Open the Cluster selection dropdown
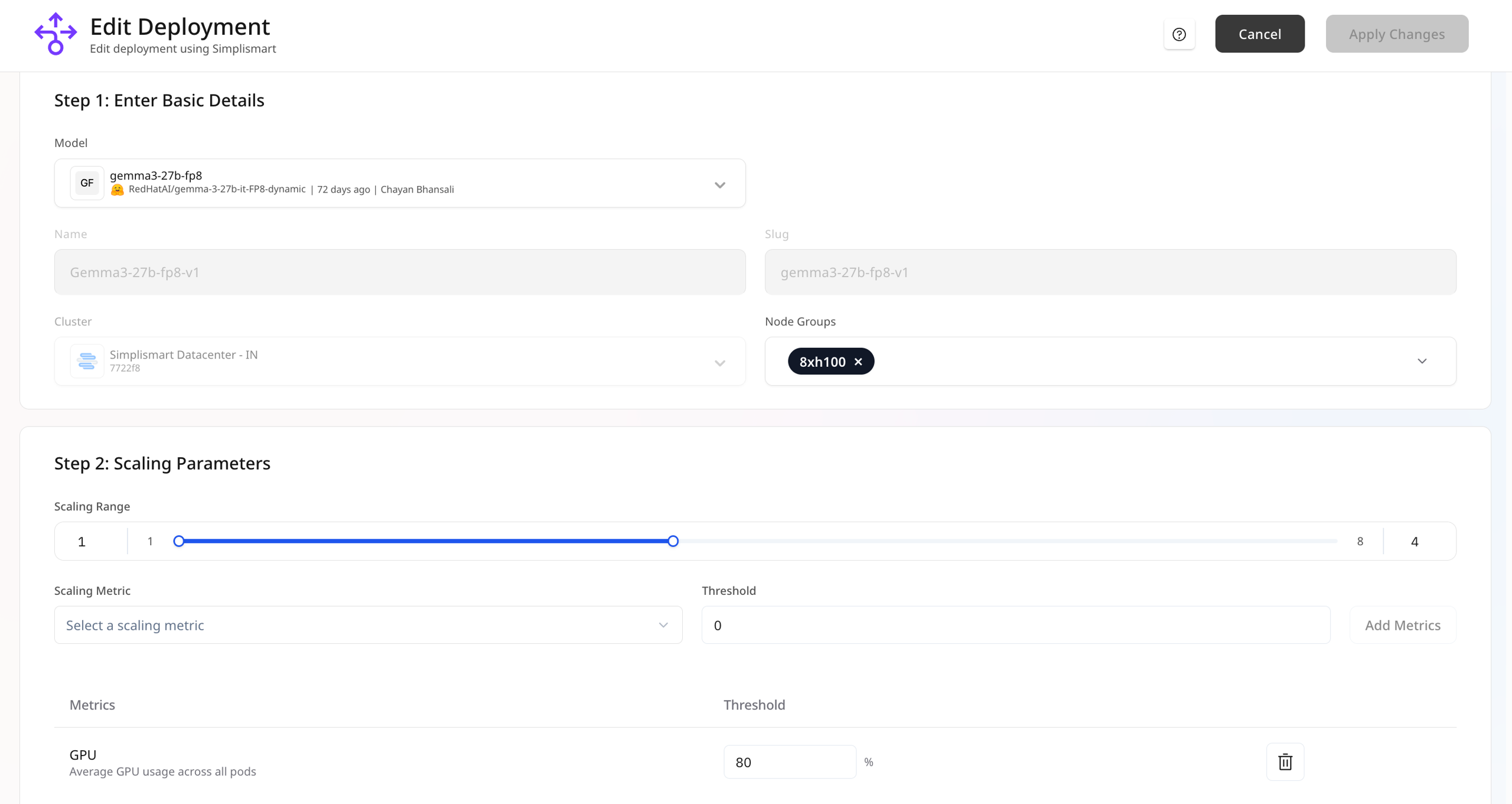1512x804 pixels. [720, 363]
